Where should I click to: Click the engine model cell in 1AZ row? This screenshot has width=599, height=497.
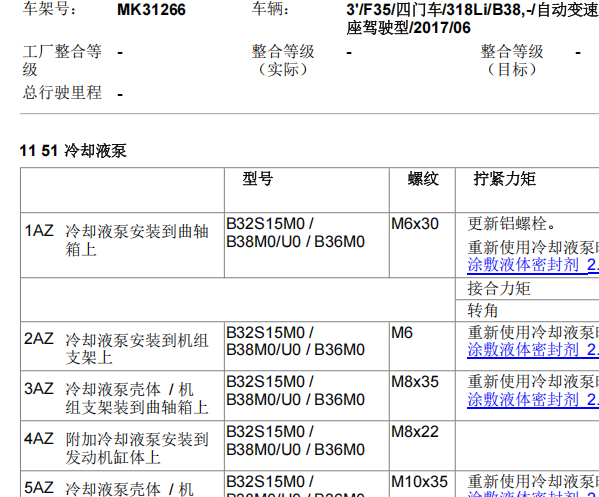(x=307, y=245)
